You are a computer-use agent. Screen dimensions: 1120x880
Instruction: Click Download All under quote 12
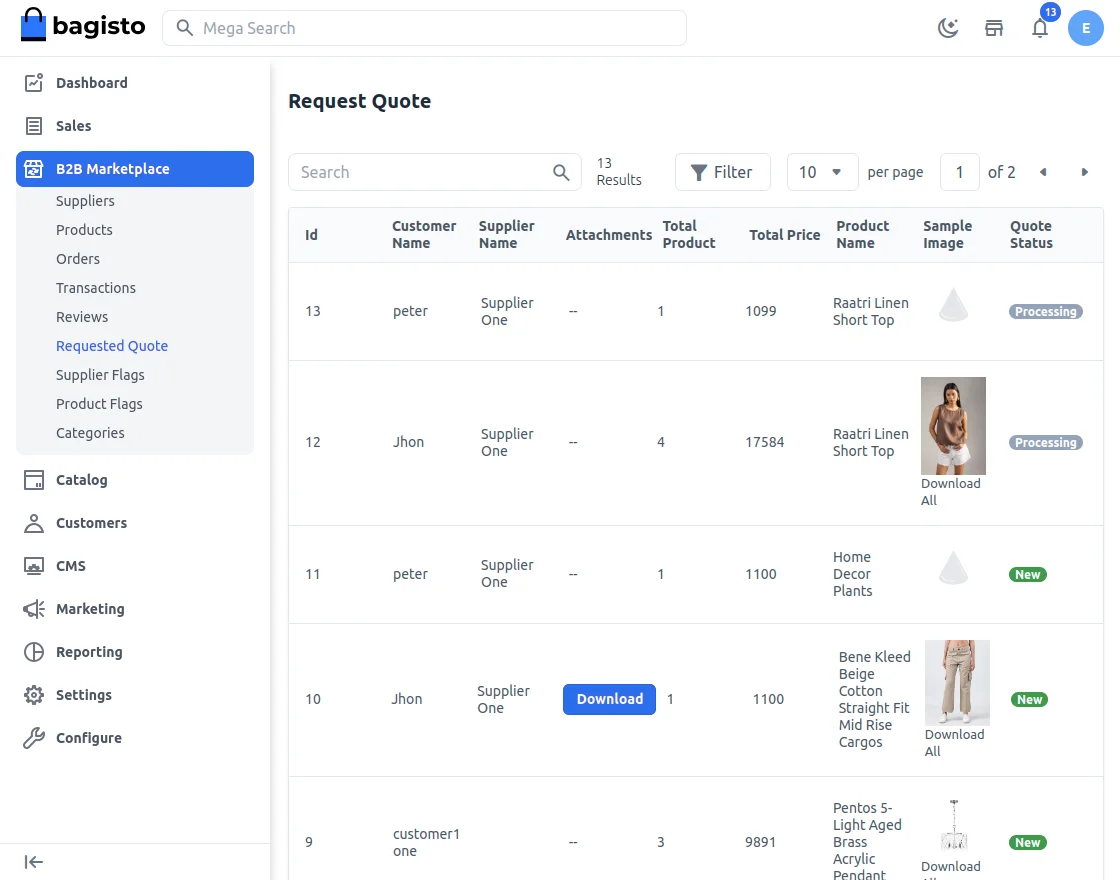click(x=951, y=491)
